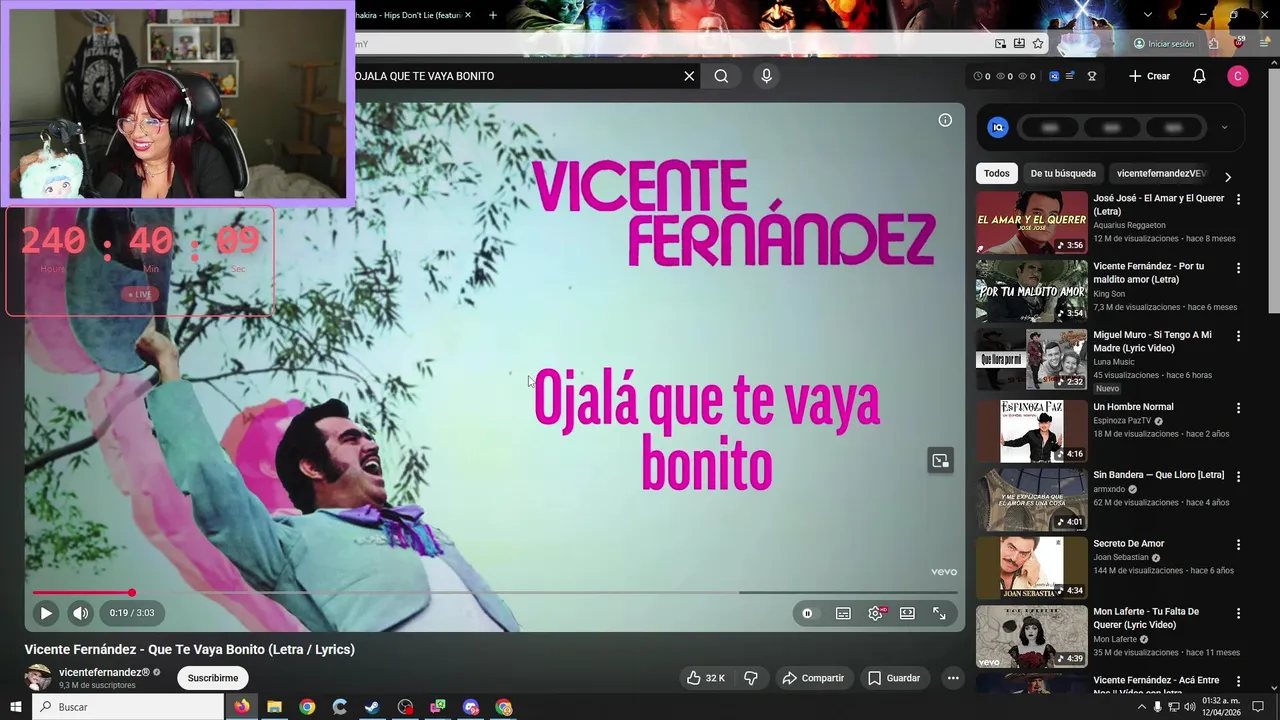This screenshot has width=1280, height=720.
Task: Select the vicentefernandezVEVO chip
Action: click(1161, 173)
